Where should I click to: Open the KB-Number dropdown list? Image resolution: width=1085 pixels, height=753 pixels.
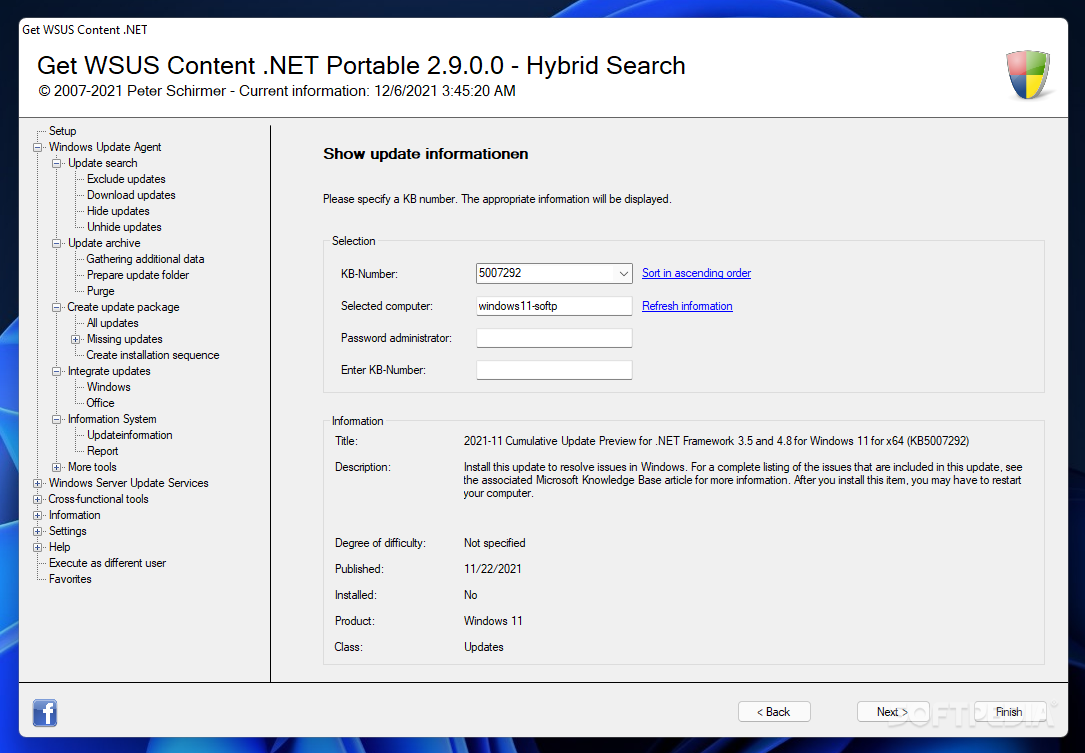click(623, 273)
